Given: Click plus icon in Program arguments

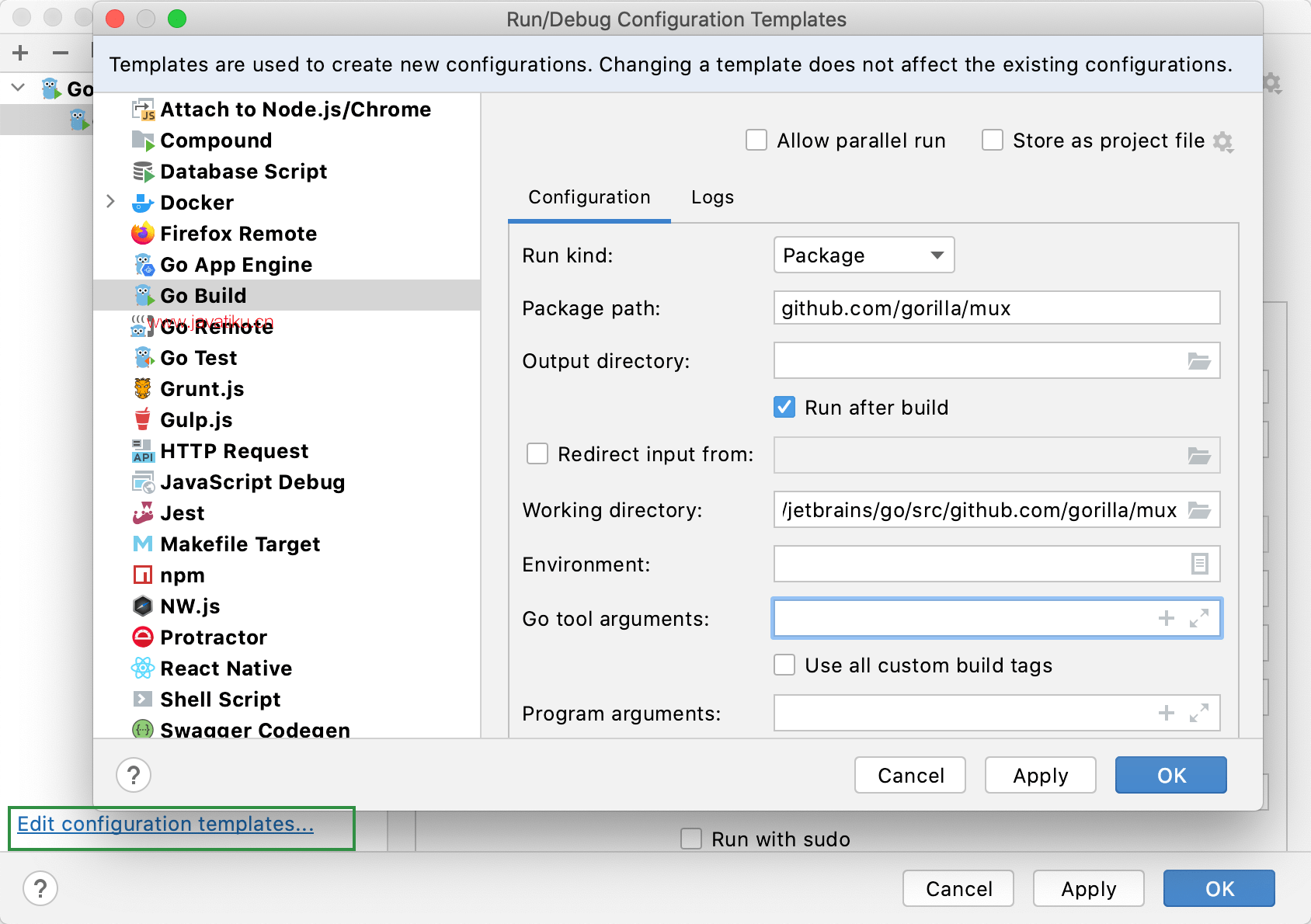Looking at the screenshot, I should [x=1167, y=713].
